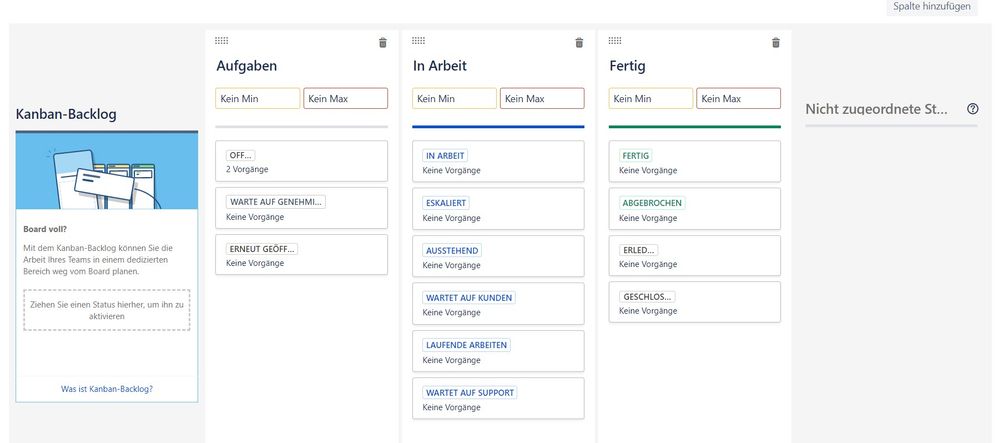Open the Was ist Kanban-Backlog? link
The width and height of the screenshot is (999, 443).
pyautogui.click(x=107, y=389)
